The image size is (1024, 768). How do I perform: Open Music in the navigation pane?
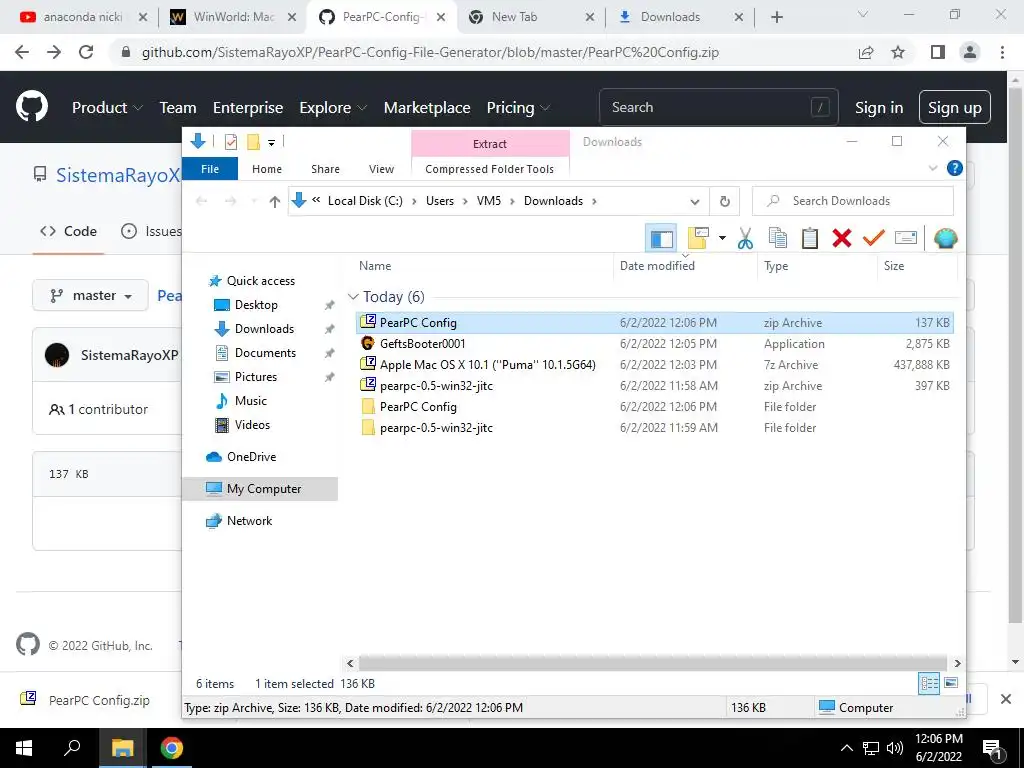point(251,401)
